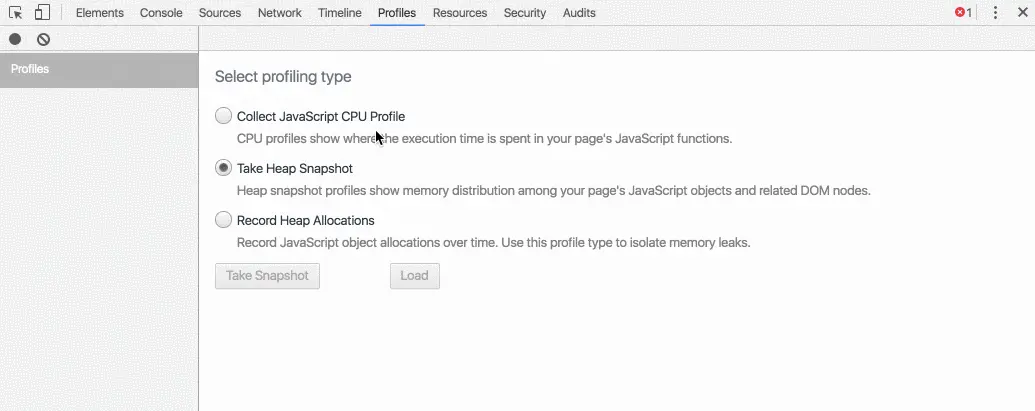Open the Console tab

(161, 13)
